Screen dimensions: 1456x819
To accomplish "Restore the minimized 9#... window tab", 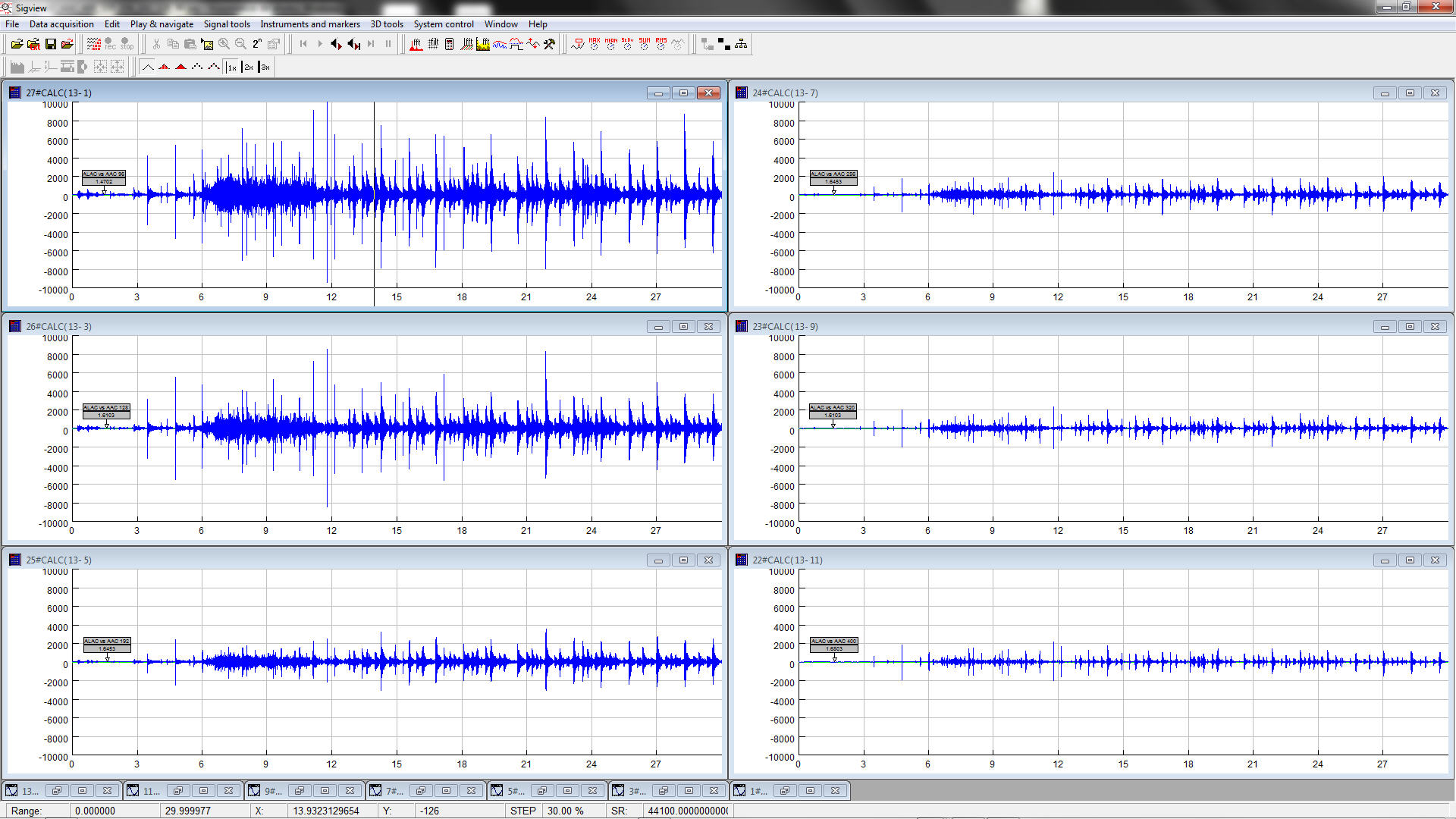I will tap(300, 791).
